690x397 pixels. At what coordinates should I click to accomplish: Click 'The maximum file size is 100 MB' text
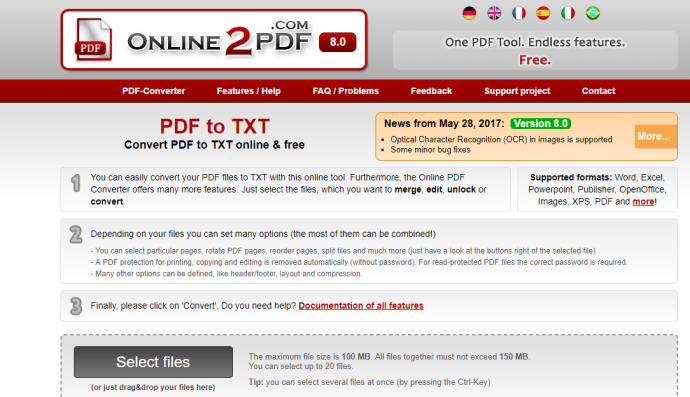coord(310,357)
